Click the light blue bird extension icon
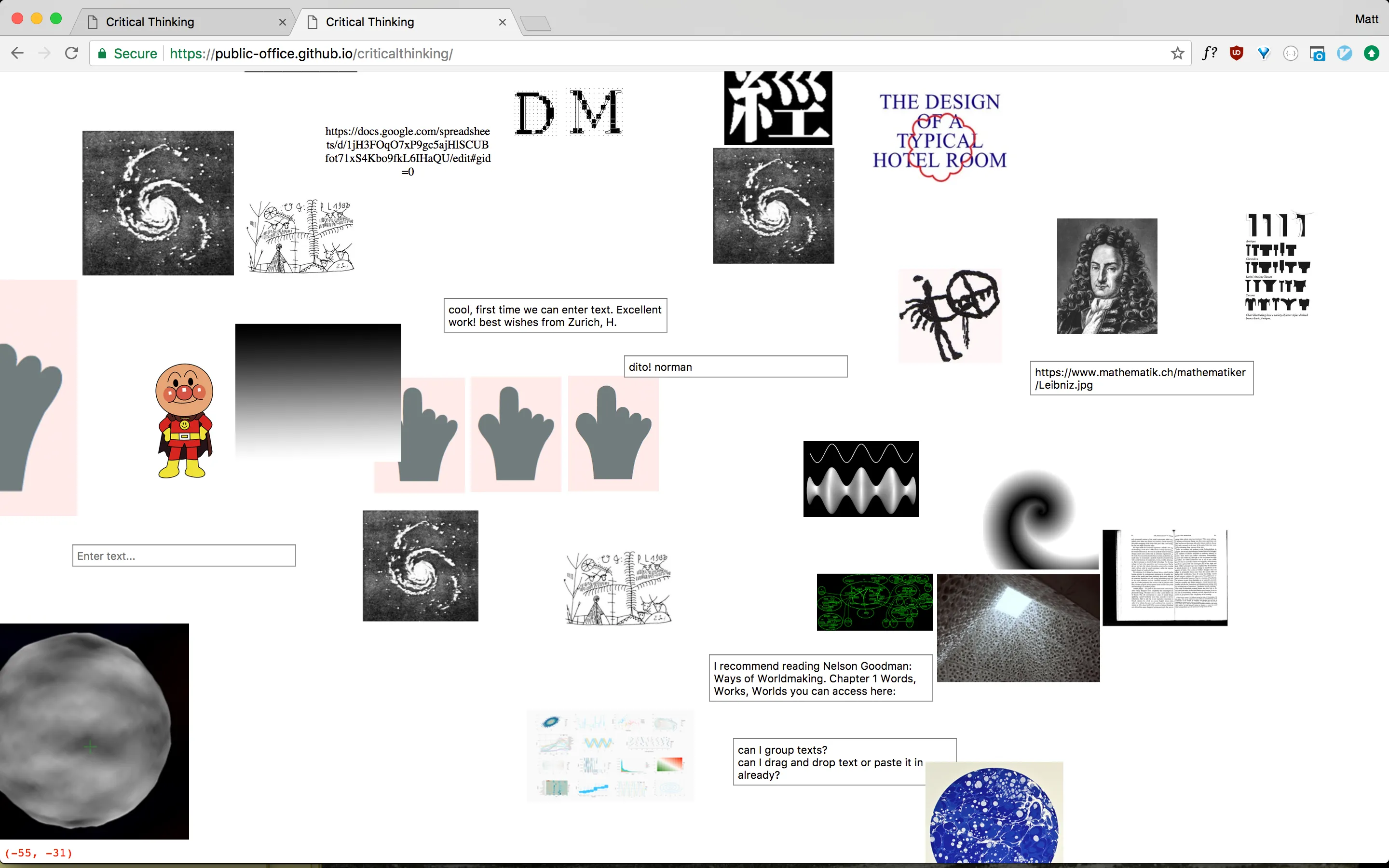Viewport: 1389px width, 868px height. coord(1344,54)
